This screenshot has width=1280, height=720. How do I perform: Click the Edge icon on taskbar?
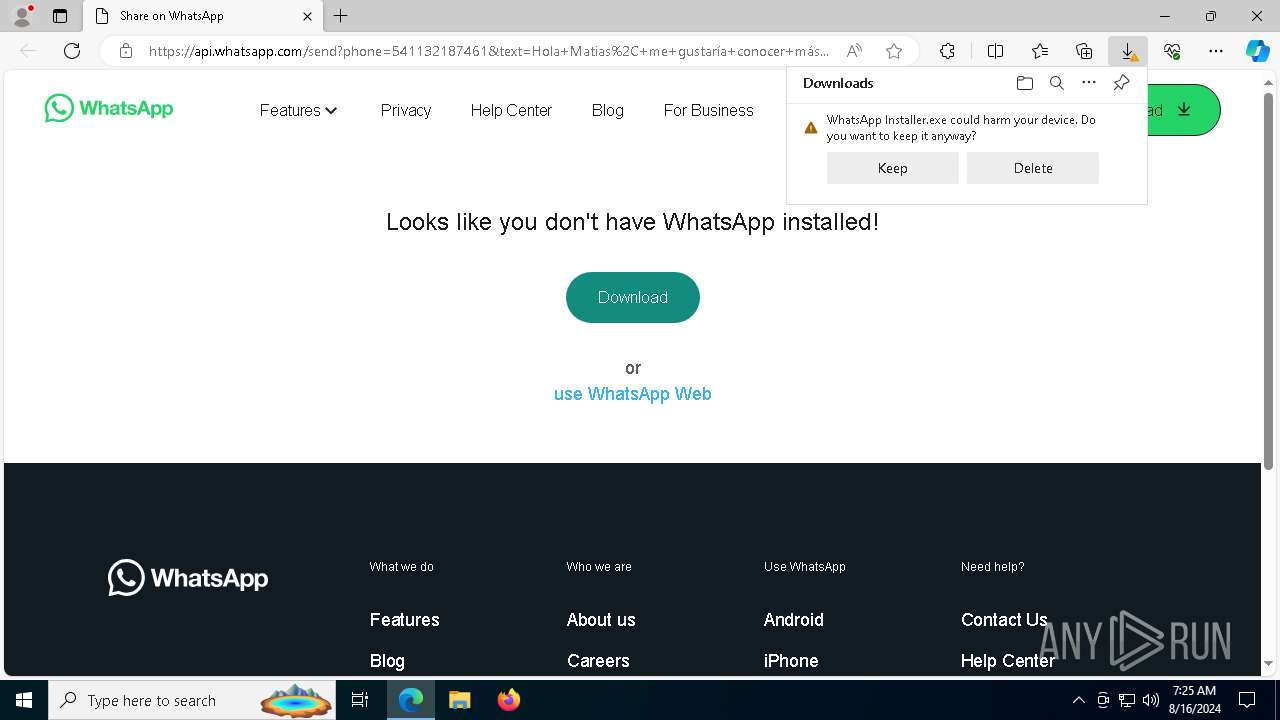[x=411, y=700]
